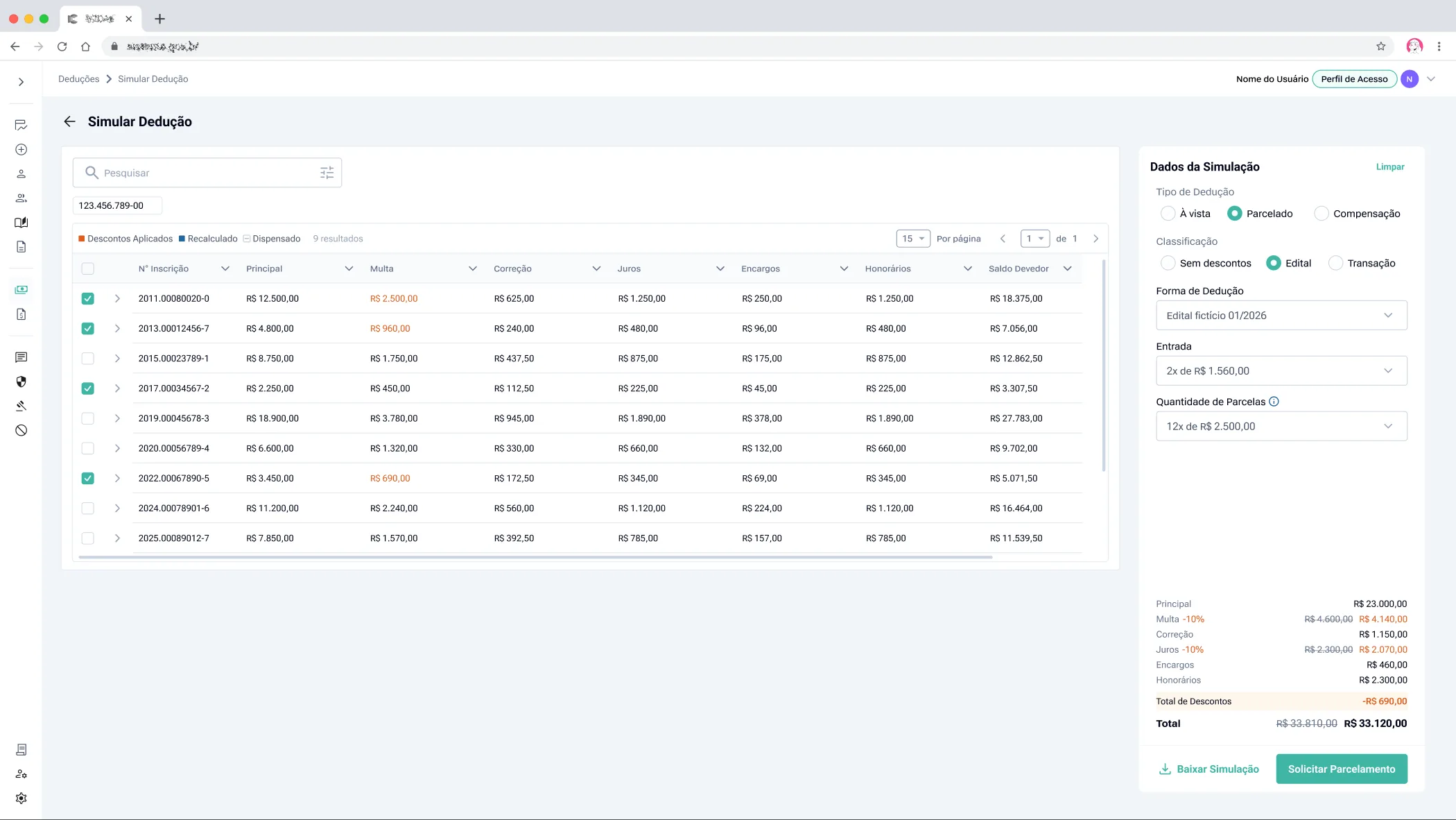Open the money icon in sidebar
The height and width of the screenshot is (820, 1456).
pos(21,289)
